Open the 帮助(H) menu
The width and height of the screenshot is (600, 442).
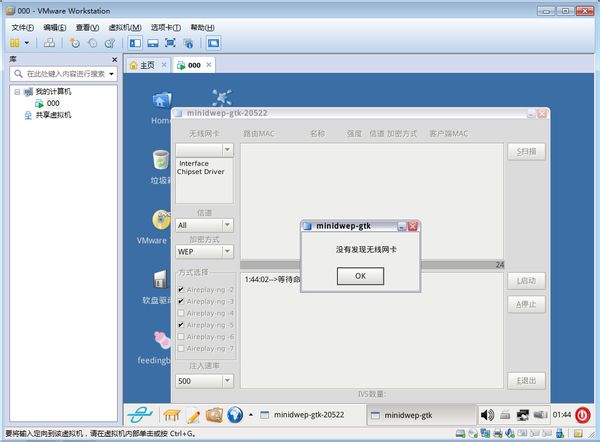pos(202,28)
